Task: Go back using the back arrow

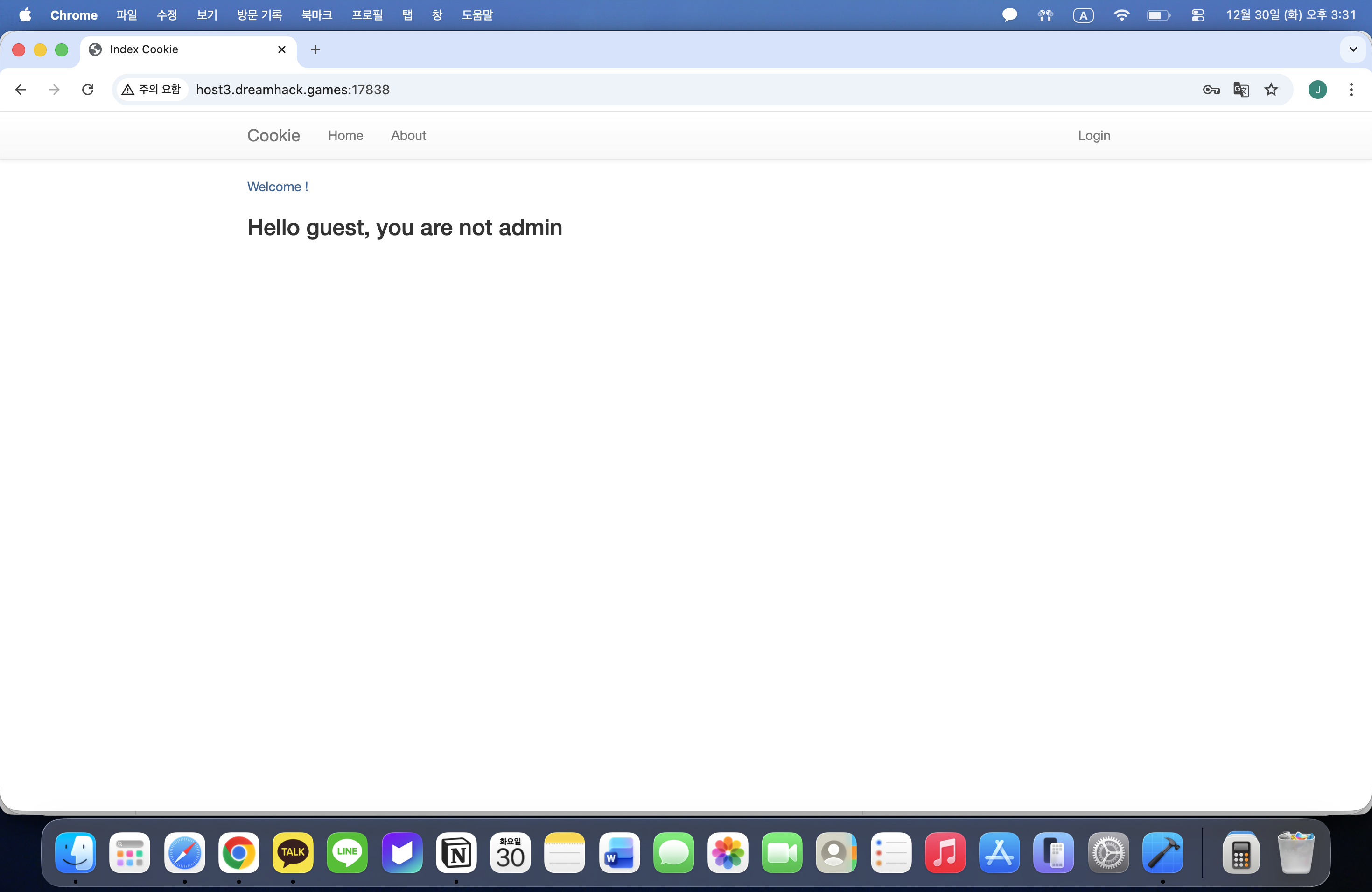Action: click(21, 89)
